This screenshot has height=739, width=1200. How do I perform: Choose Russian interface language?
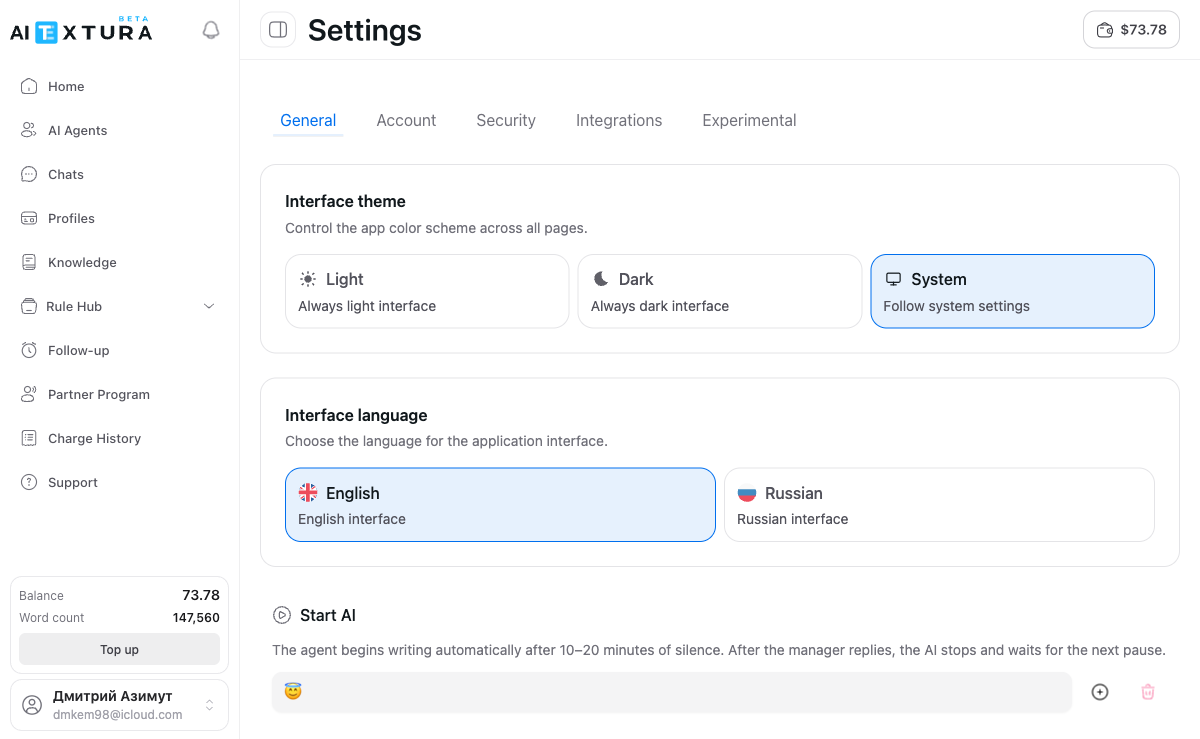pyautogui.click(x=939, y=505)
